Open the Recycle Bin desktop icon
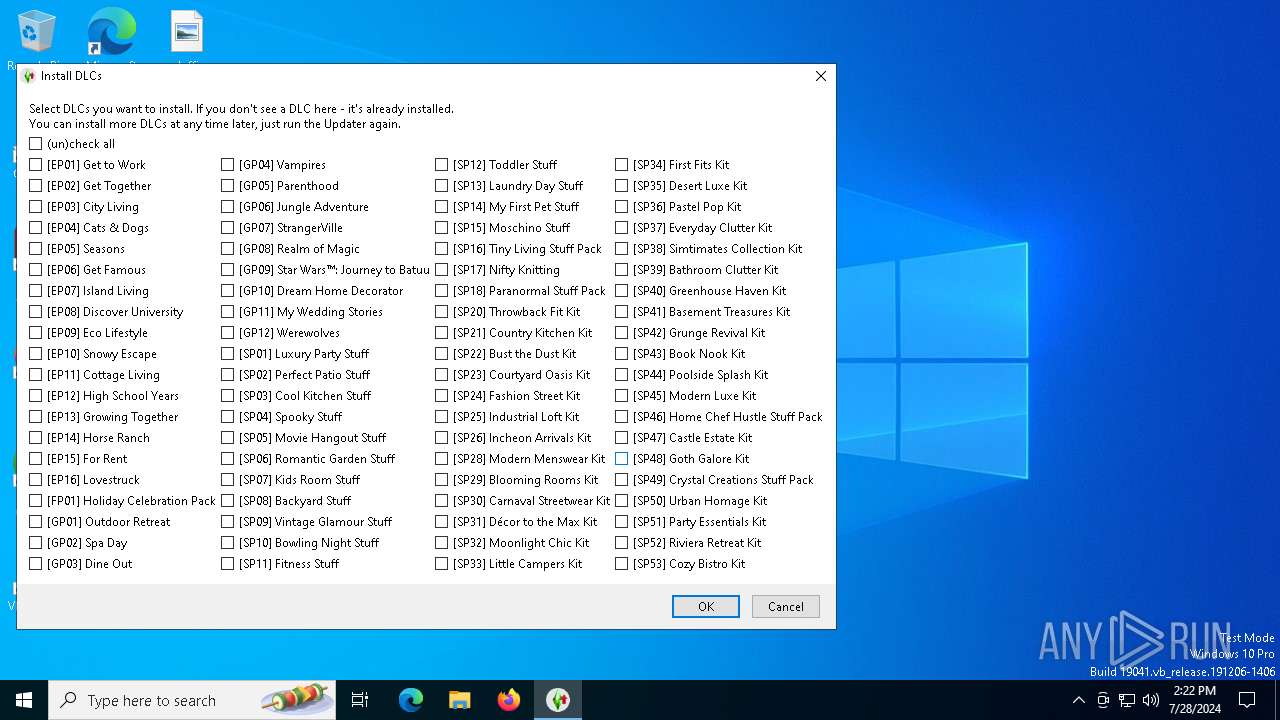 (36, 33)
